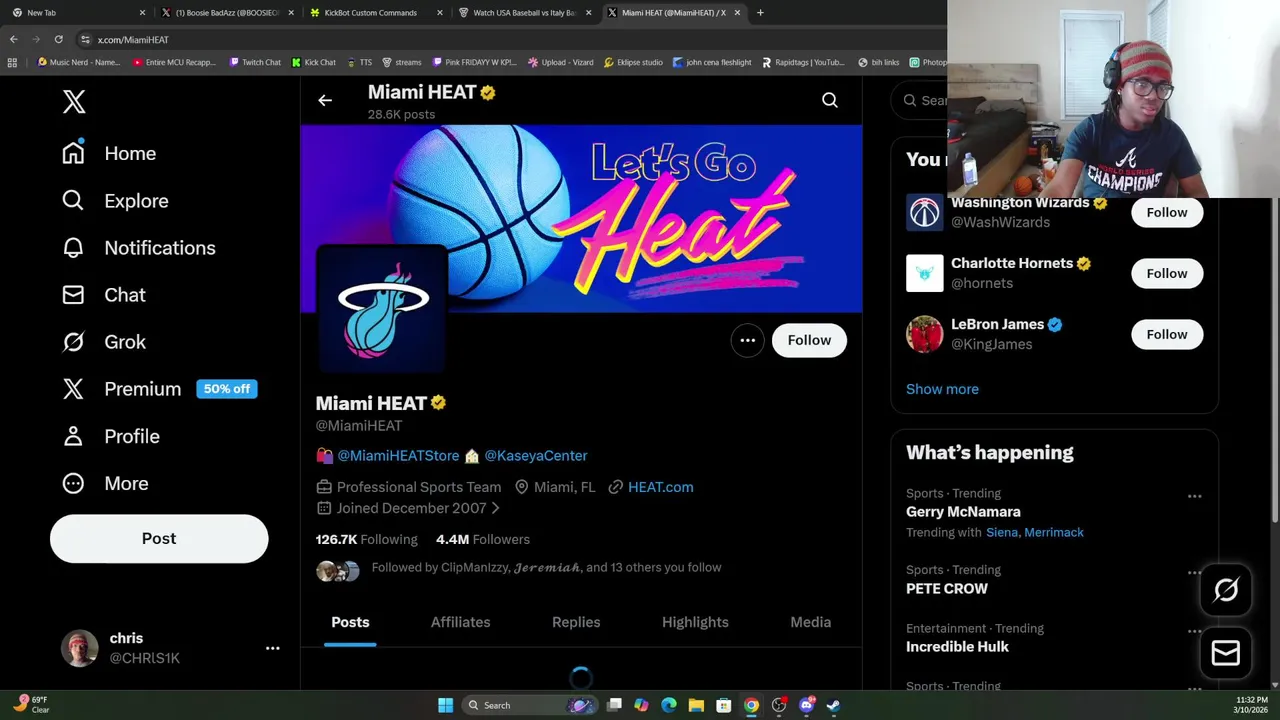This screenshot has height=720, width=1280.
Task: Open the @KaseyaCenter mention link
Action: (x=536, y=455)
